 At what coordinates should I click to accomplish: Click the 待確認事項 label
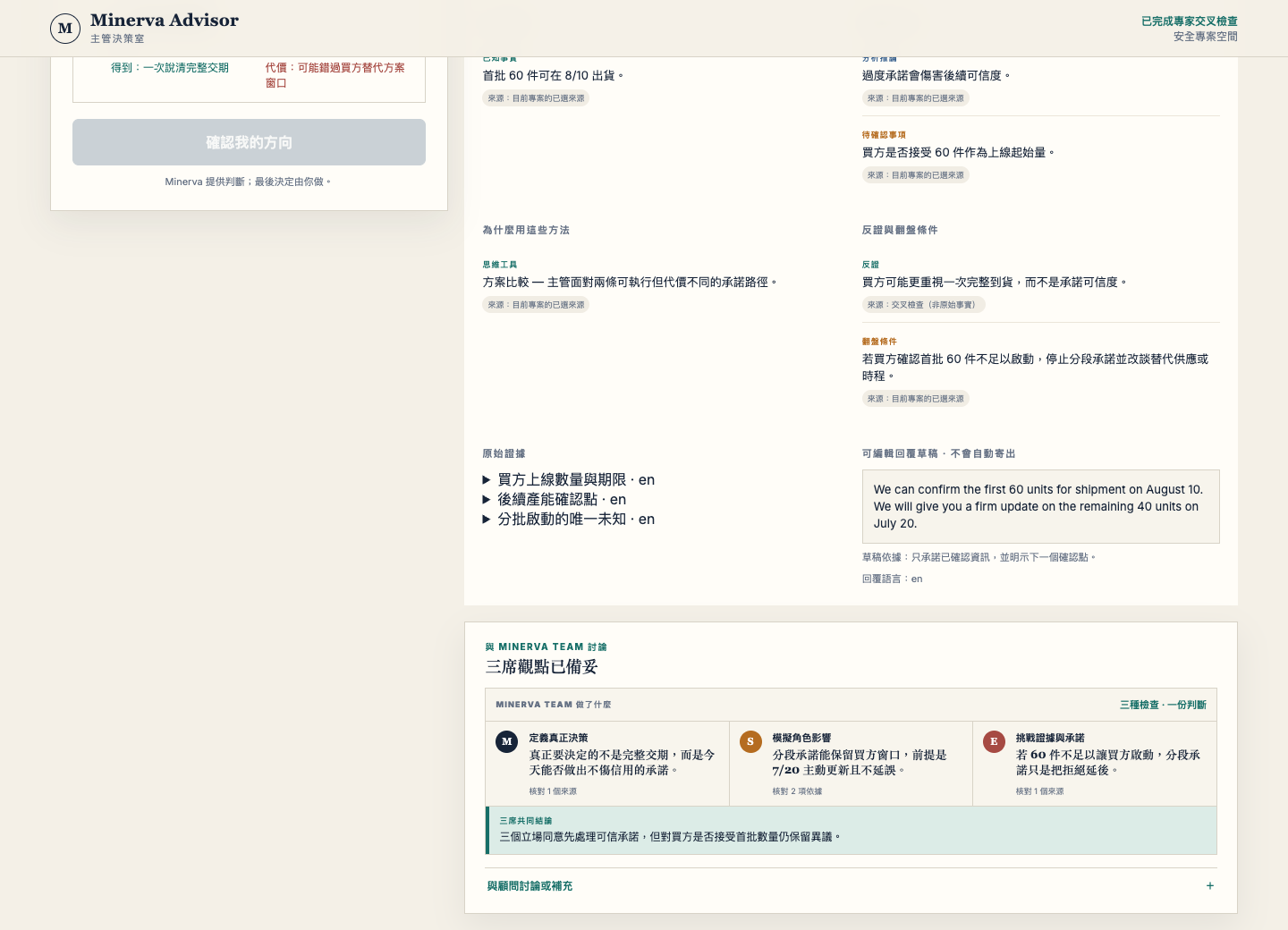pyautogui.click(x=884, y=135)
